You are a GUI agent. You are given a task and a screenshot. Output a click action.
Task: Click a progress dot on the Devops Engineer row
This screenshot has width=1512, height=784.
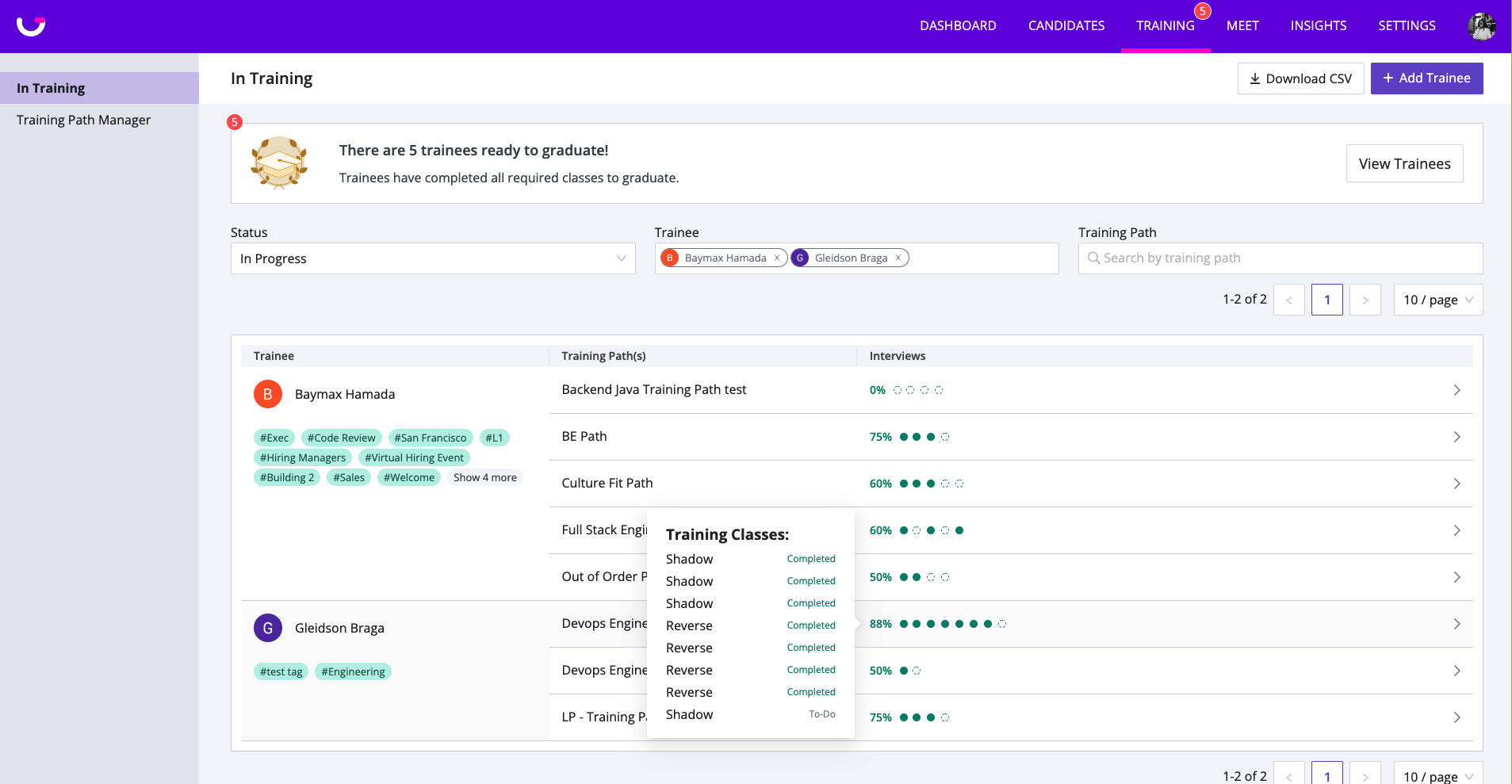904,624
